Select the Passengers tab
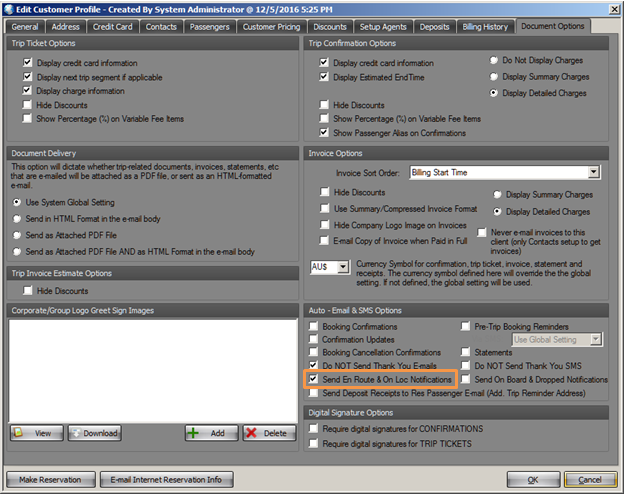Viewport: 624px width, 495px height. 210,27
